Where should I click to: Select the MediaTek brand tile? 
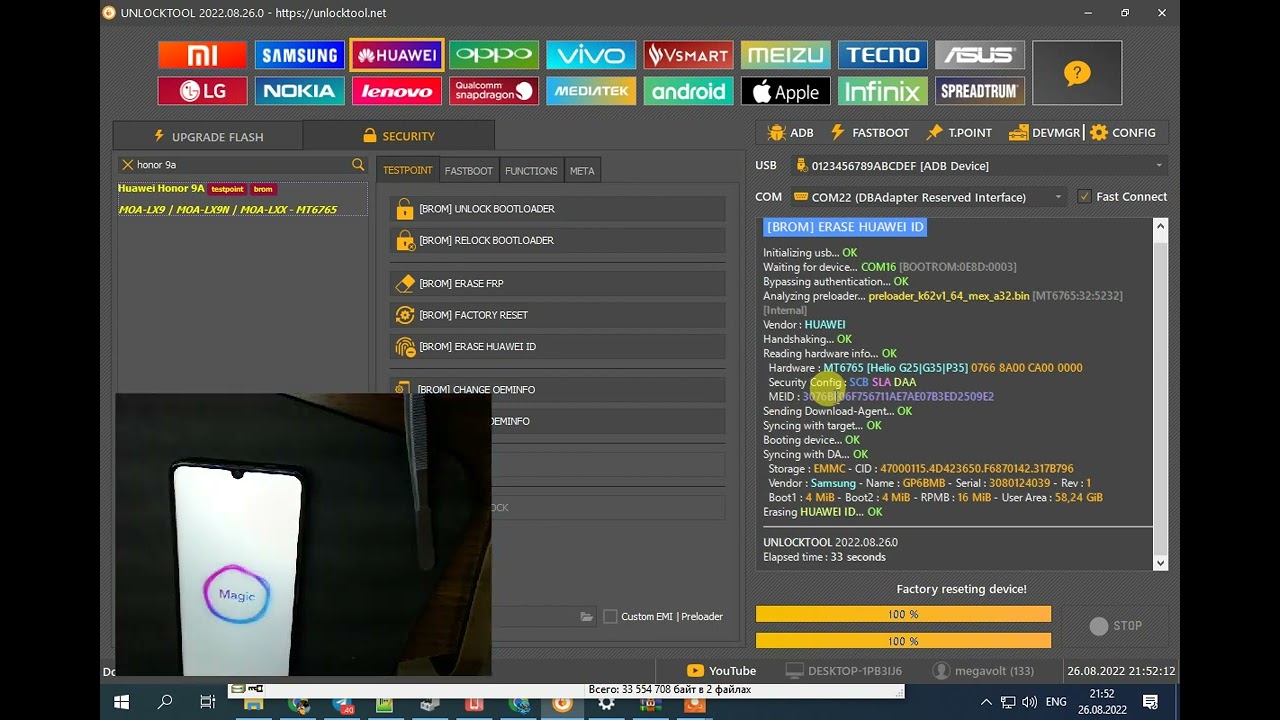point(591,91)
